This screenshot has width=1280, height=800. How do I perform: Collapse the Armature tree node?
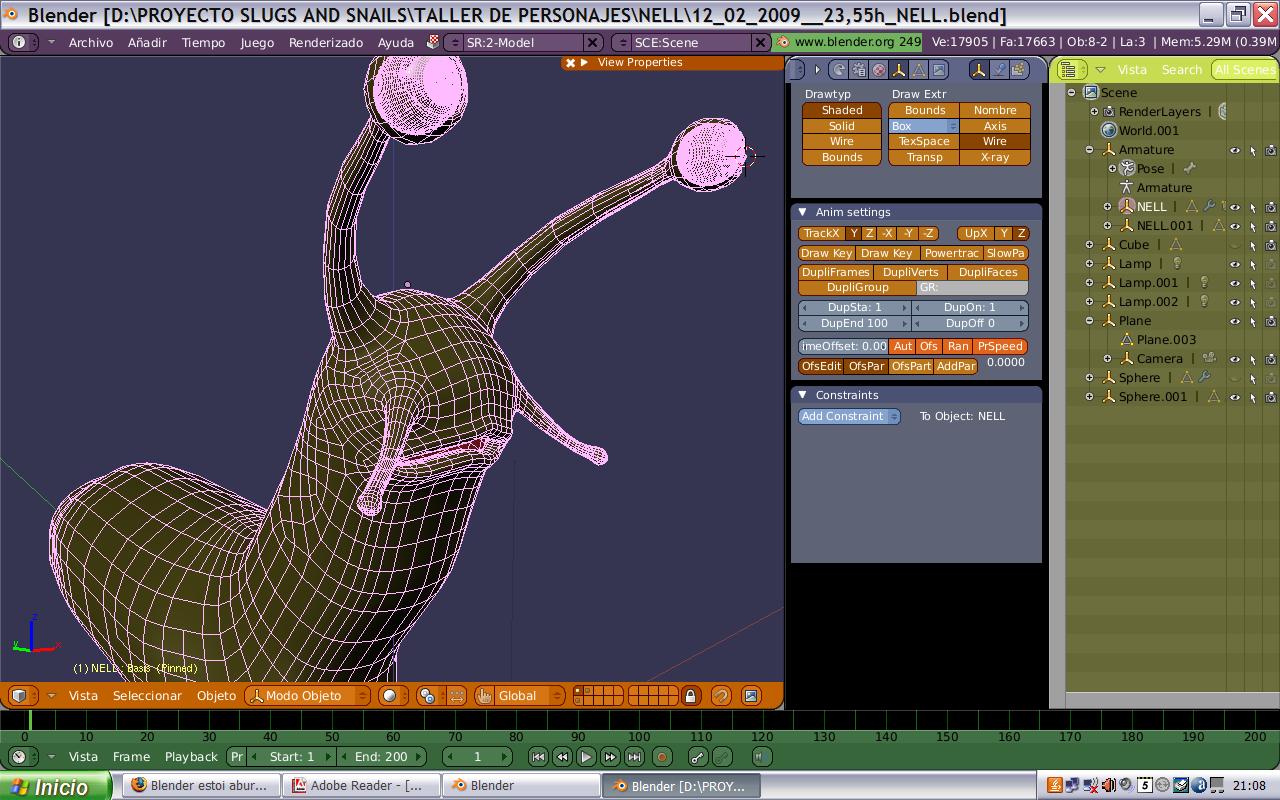click(1089, 149)
